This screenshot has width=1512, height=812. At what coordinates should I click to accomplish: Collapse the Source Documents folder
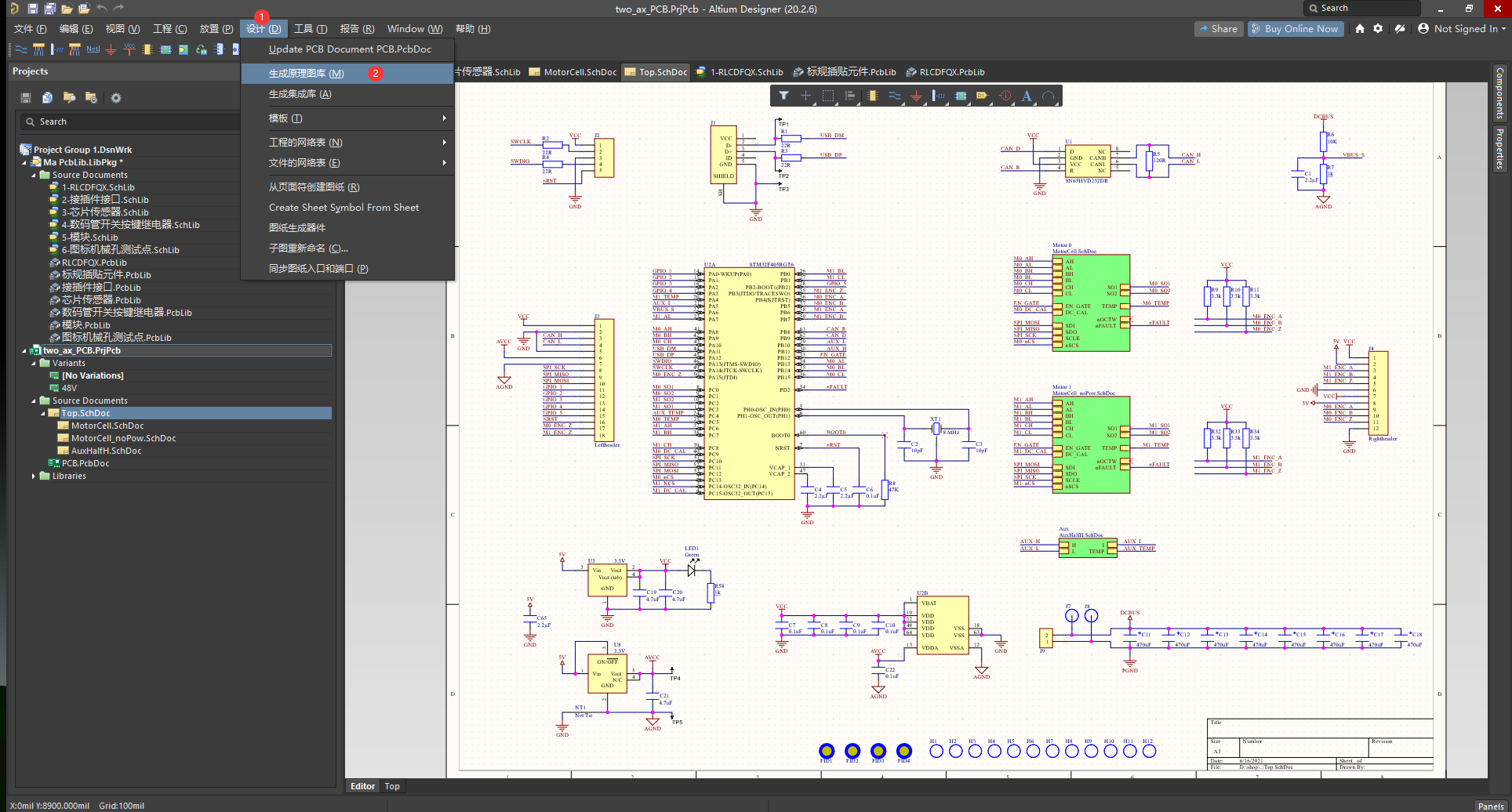click(35, 174)
